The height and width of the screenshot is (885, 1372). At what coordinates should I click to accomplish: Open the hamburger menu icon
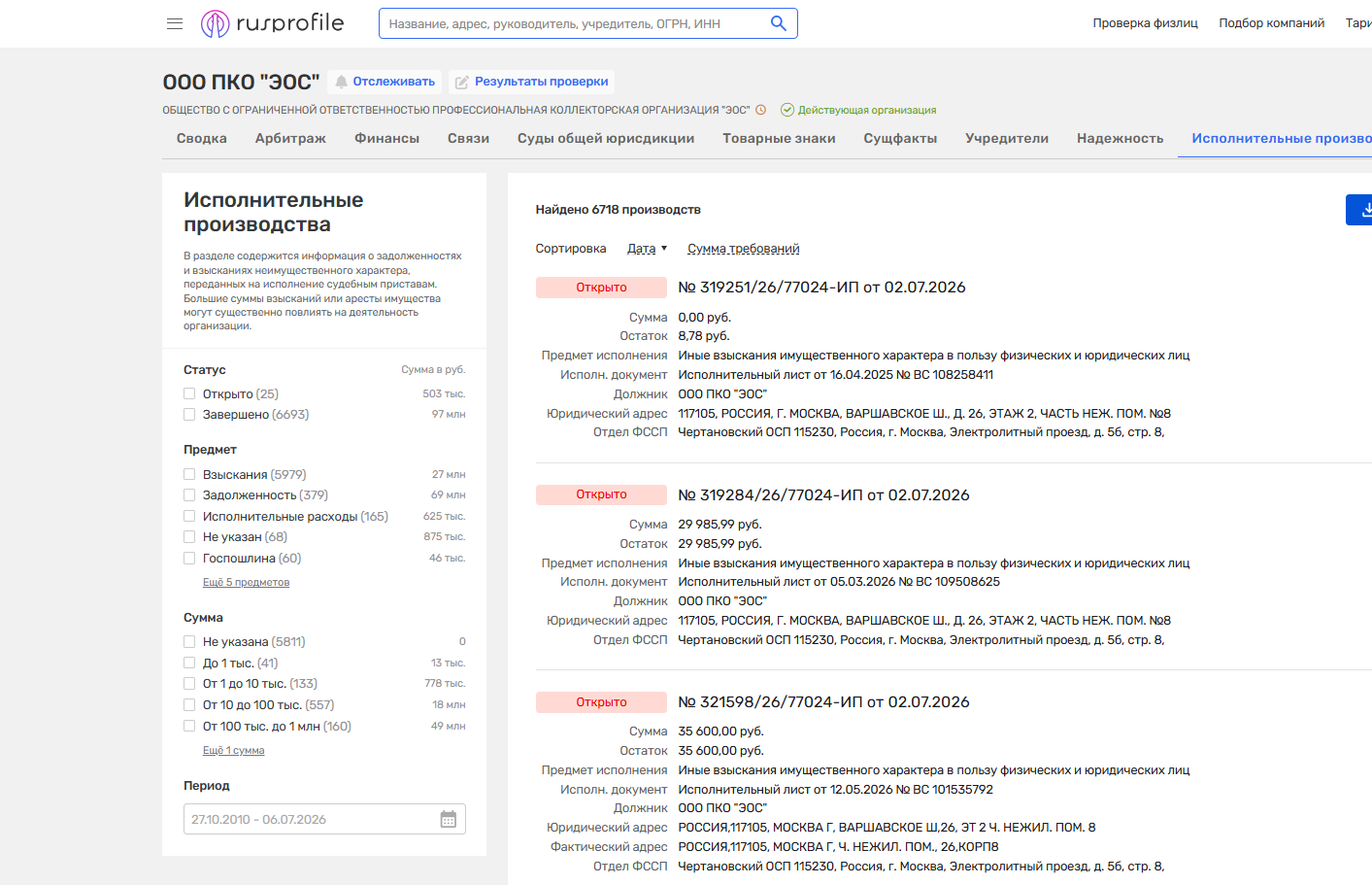175,23
